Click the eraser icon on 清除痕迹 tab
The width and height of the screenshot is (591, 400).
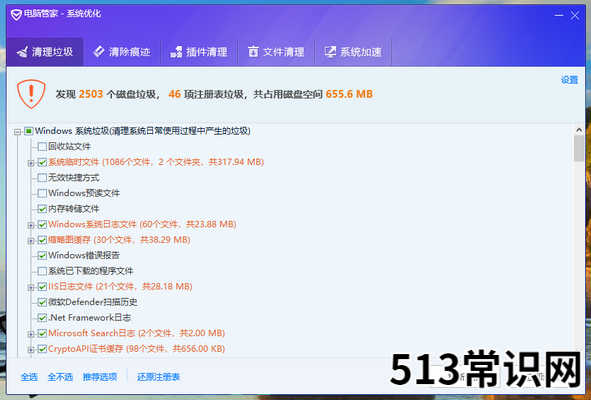click(99, 52)
